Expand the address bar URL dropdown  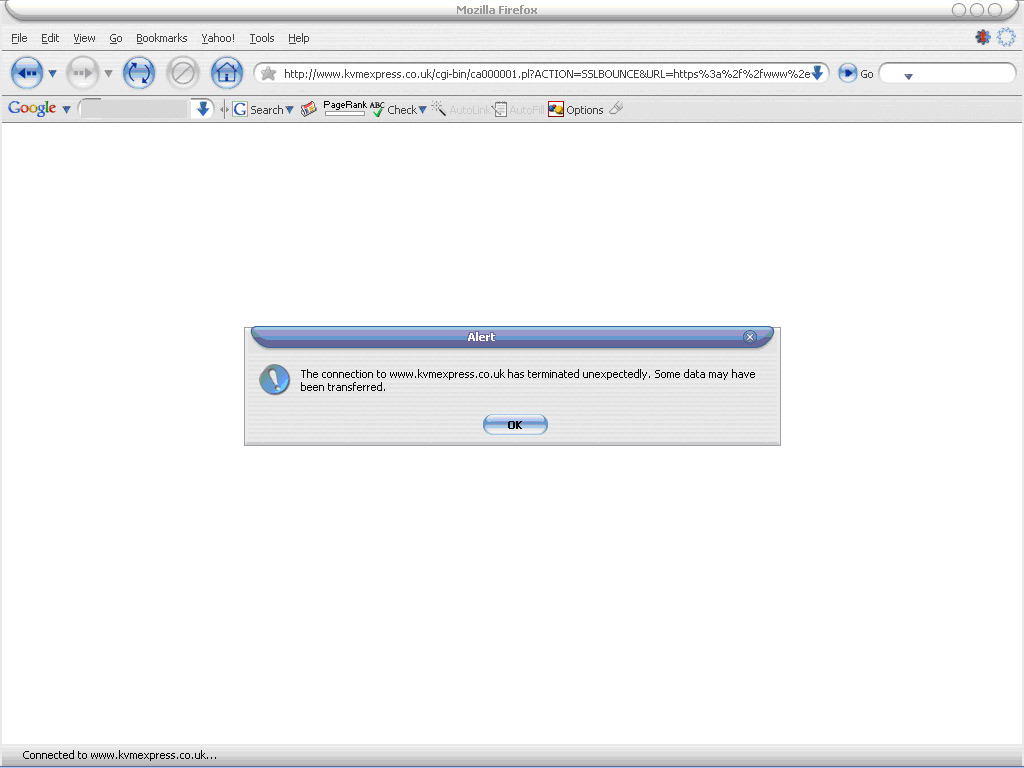[817, 73]
